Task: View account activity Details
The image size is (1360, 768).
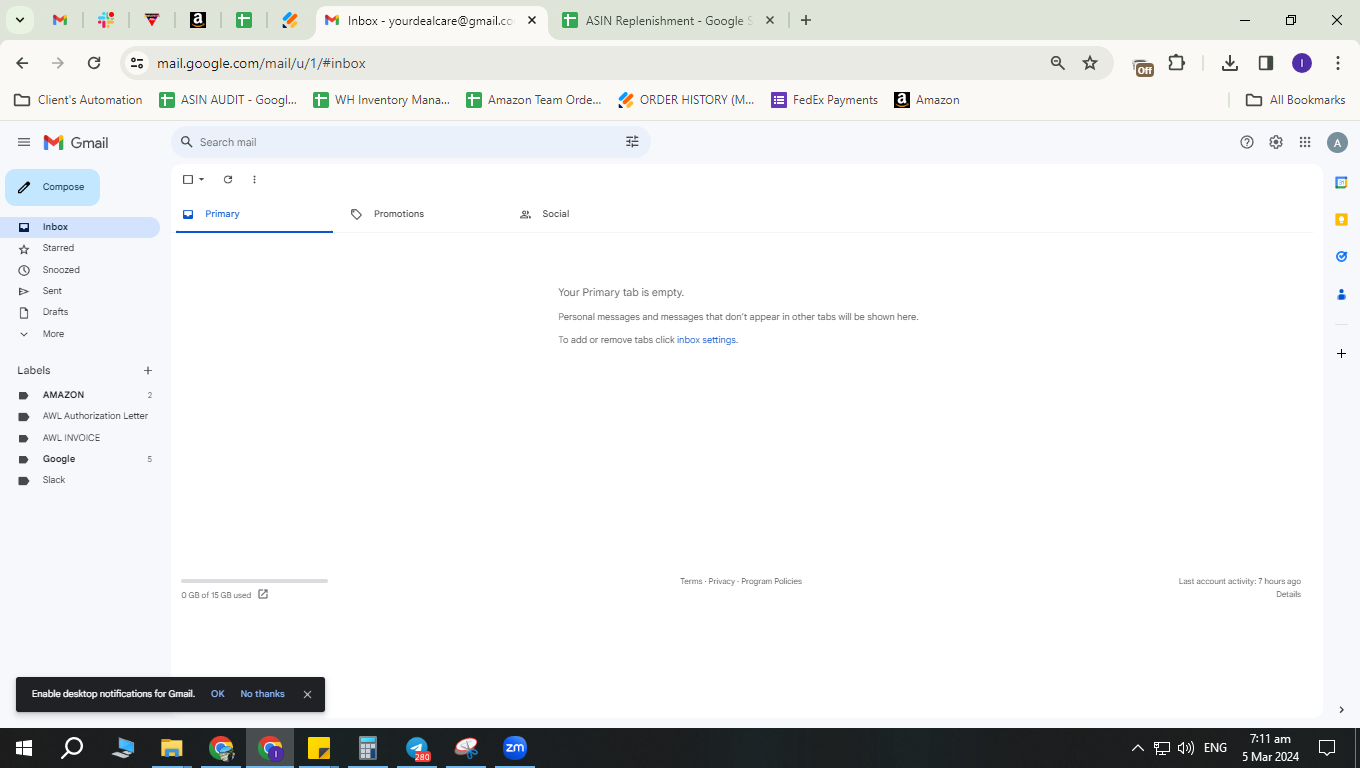Action: (1288, 594)
